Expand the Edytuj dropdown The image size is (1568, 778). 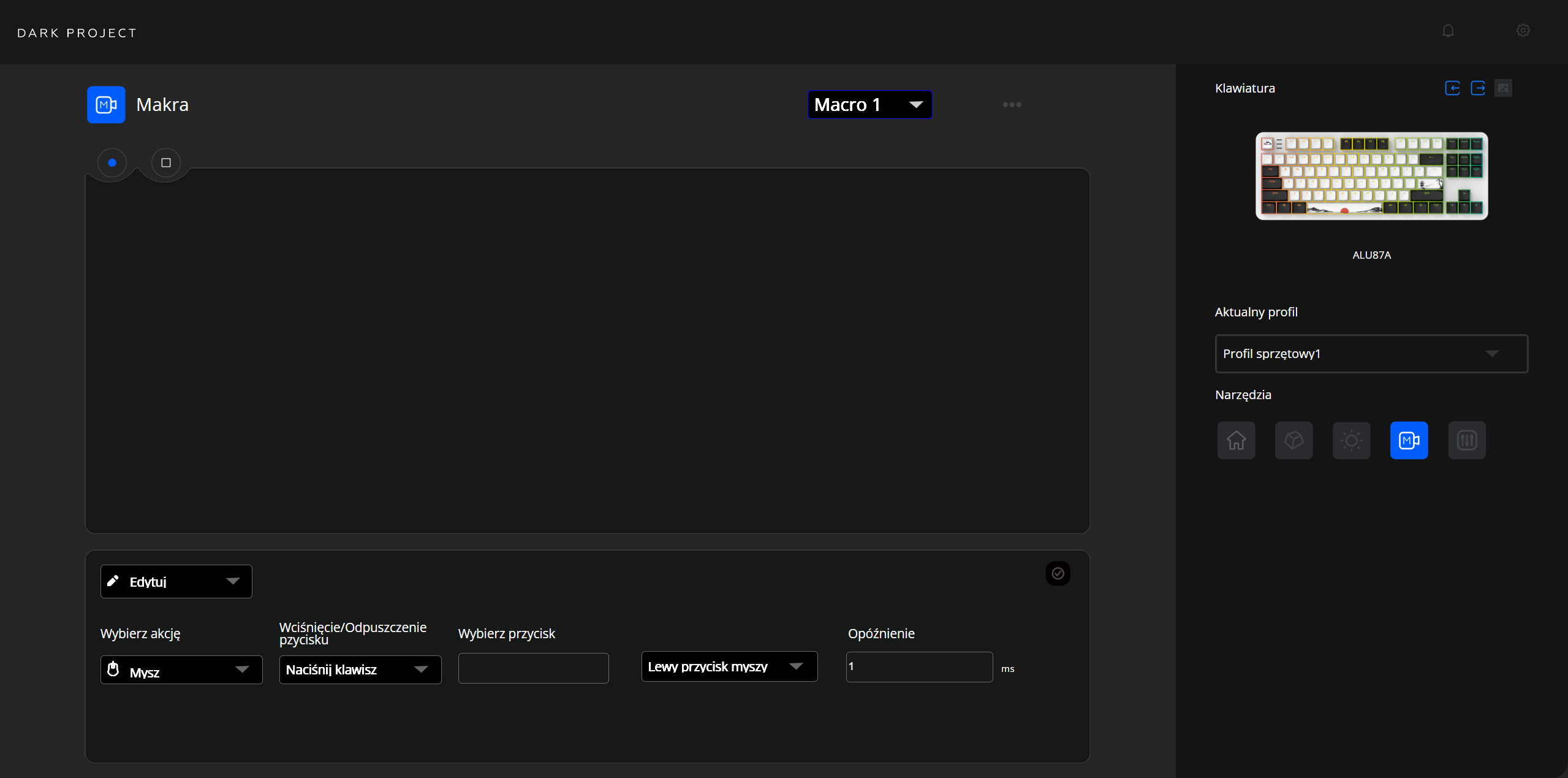click(176, 581)
